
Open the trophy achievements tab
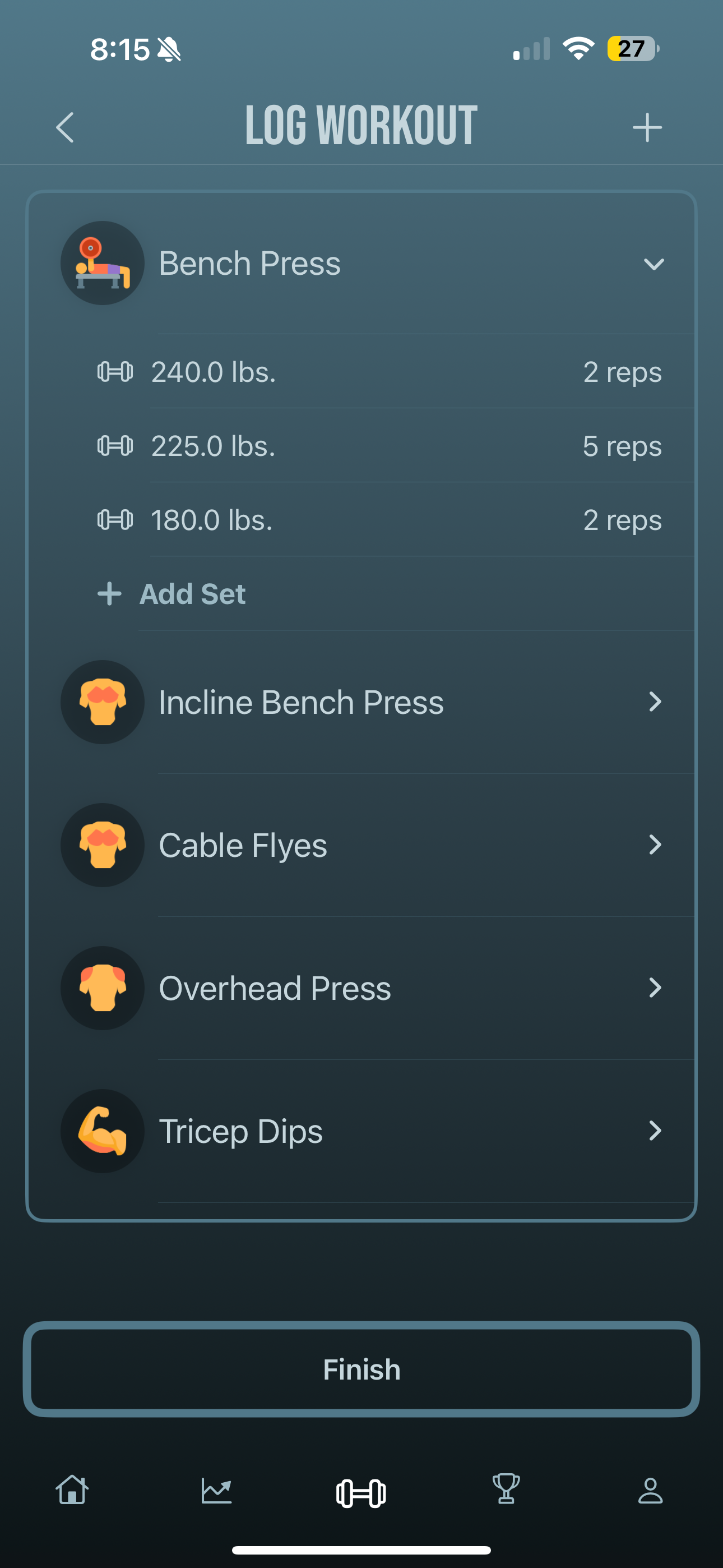click(506, 1489)
